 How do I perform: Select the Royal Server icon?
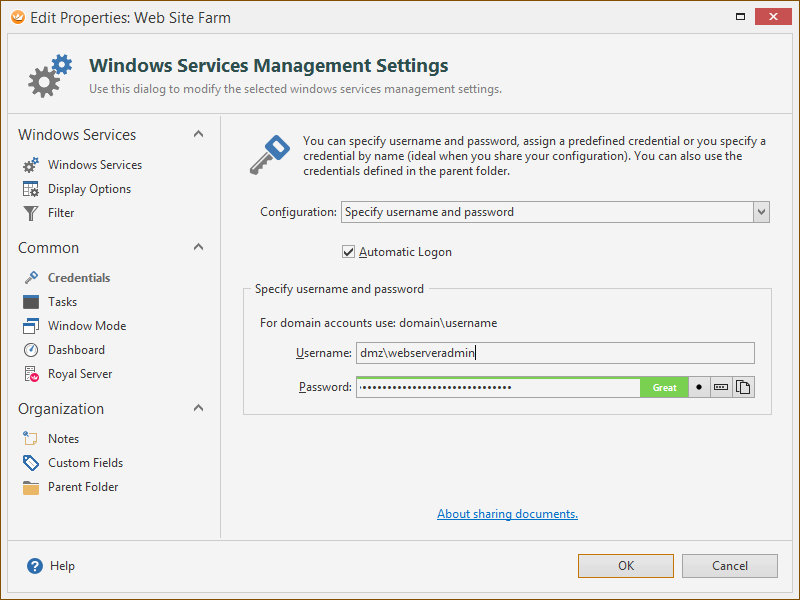[31, 374]
